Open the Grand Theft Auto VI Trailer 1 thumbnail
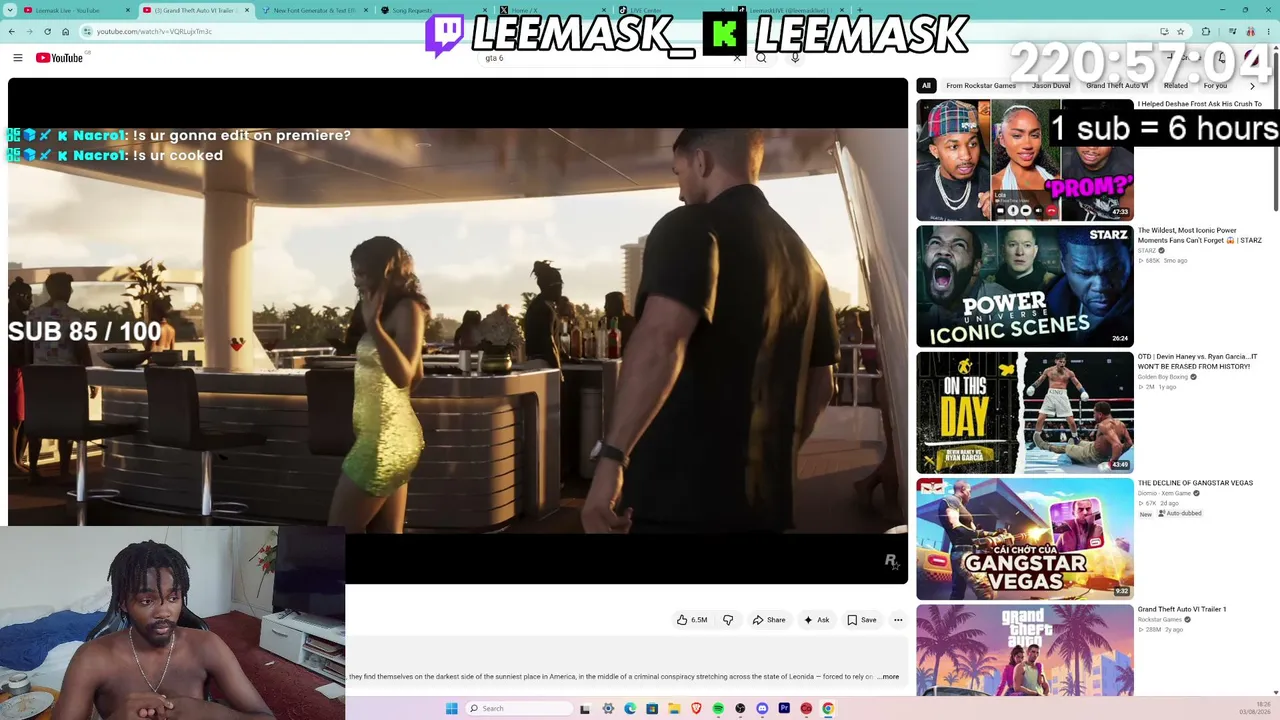The width and height of the screenshot is (1280, 720). coord(1025,650)
